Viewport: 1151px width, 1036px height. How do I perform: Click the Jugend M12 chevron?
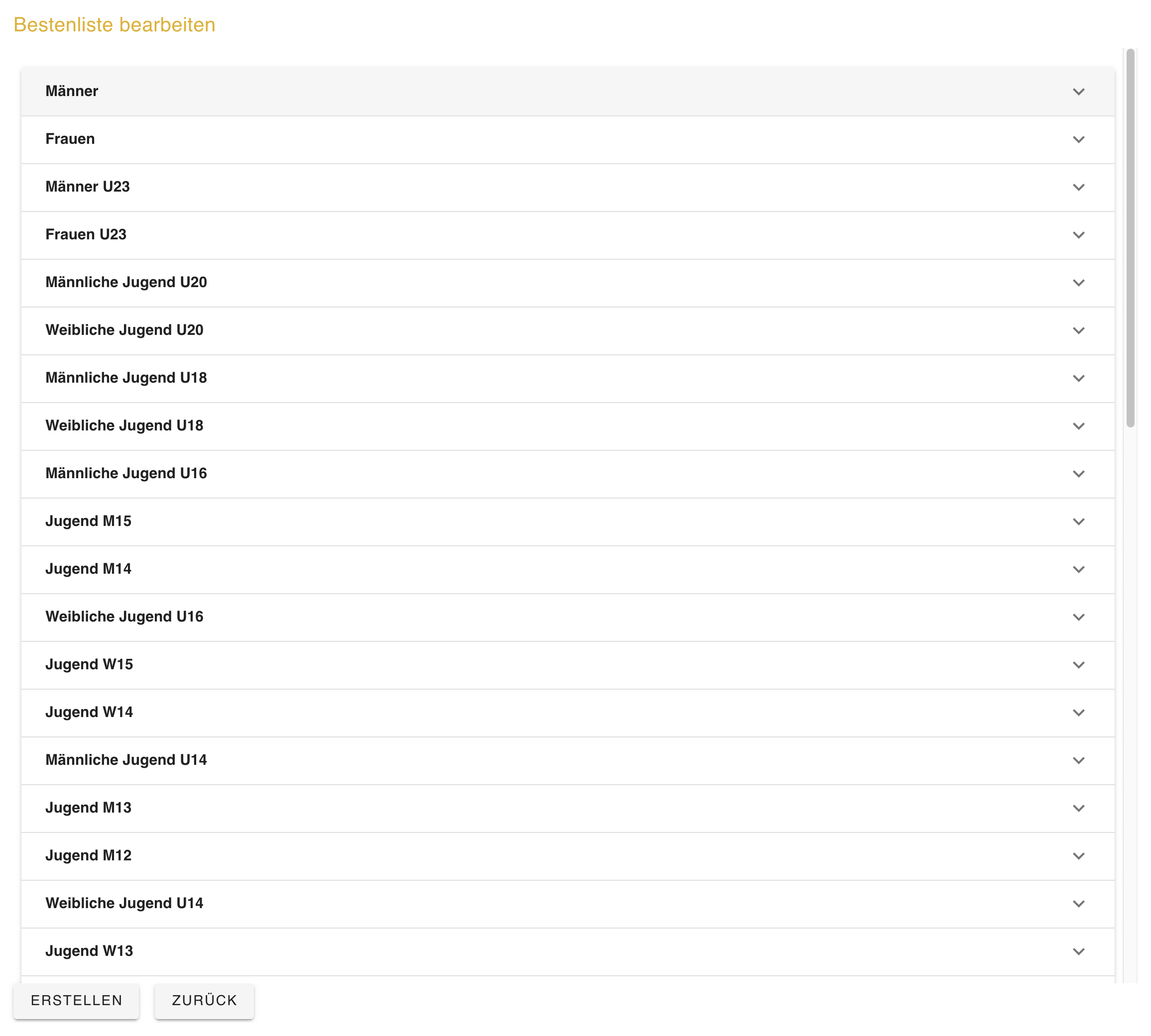[x=1078, y=857]
